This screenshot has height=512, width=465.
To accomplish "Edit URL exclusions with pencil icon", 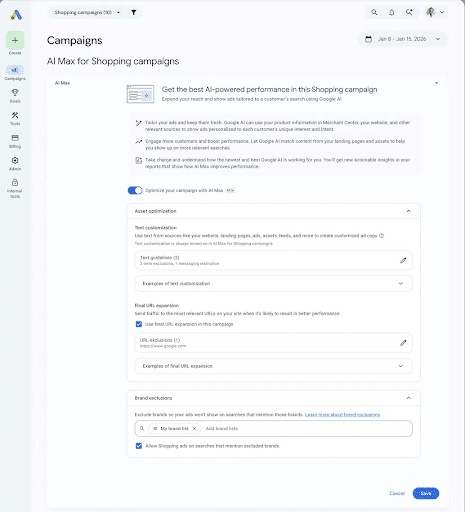I will (403, 343).
